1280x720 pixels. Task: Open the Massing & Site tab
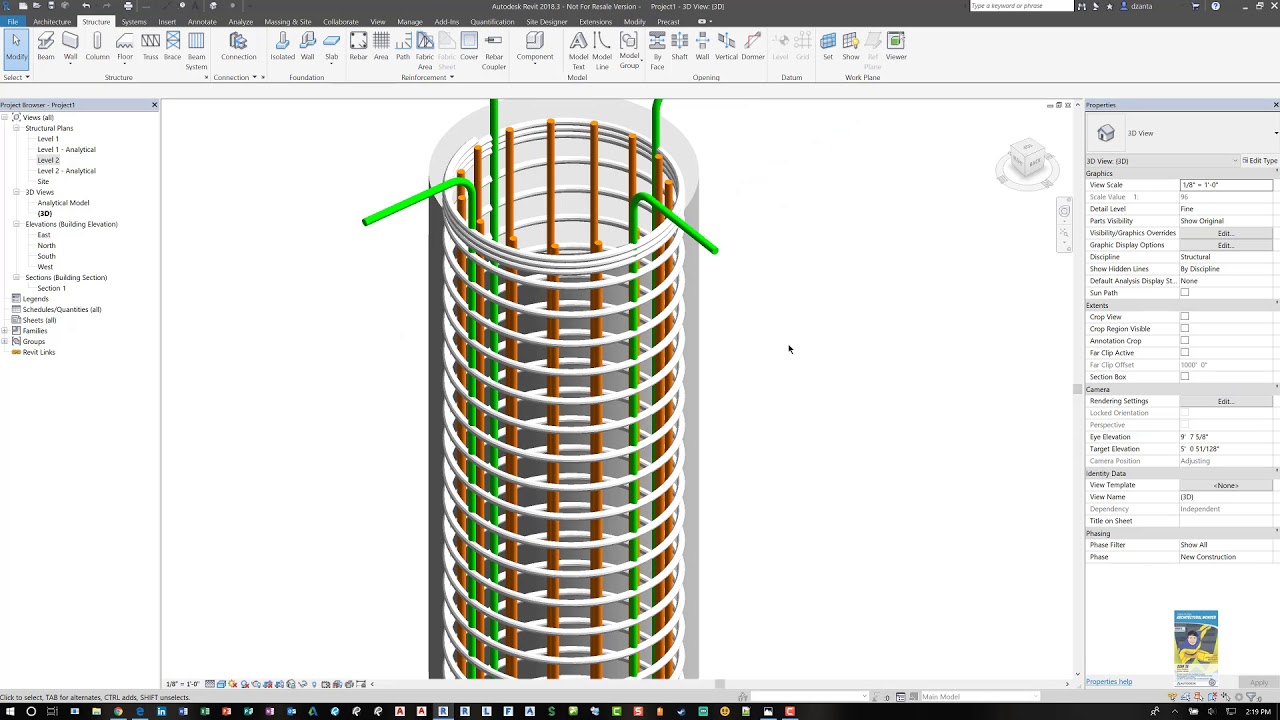tap(288, 21)
